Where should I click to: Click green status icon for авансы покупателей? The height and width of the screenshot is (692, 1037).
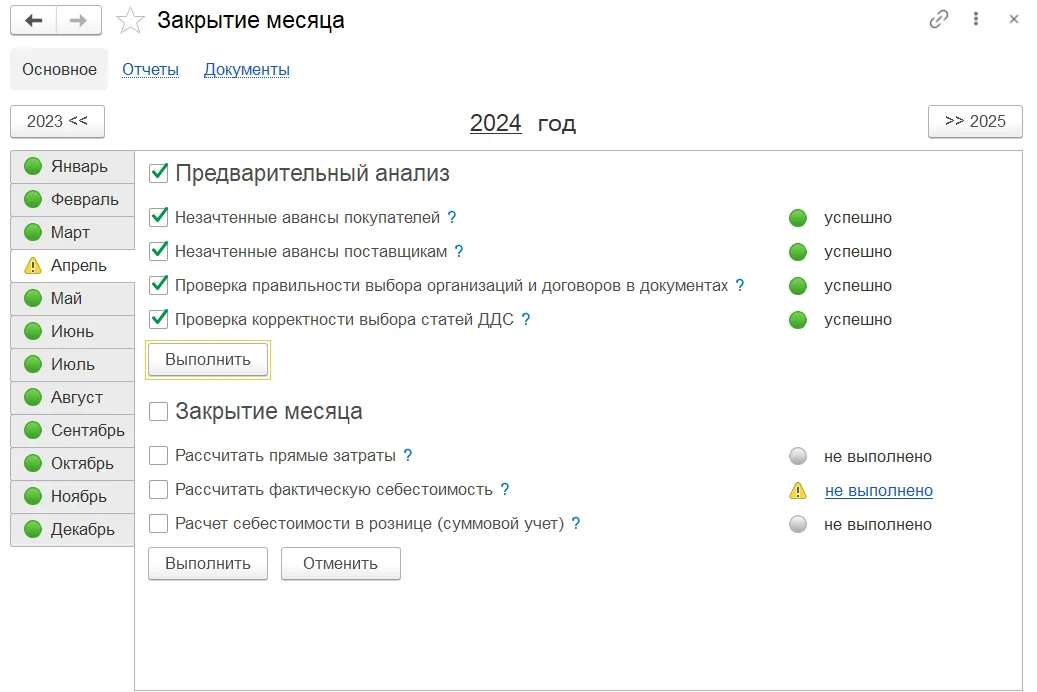(x=798, y=218)
